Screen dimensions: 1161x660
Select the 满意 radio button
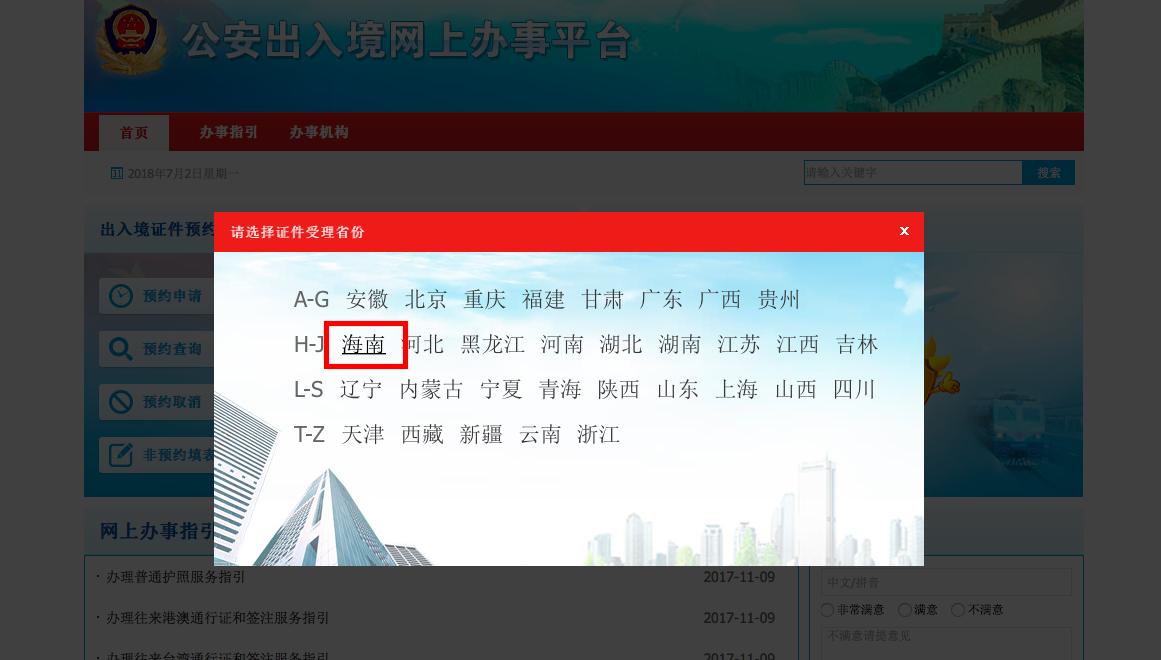(905, 610)
